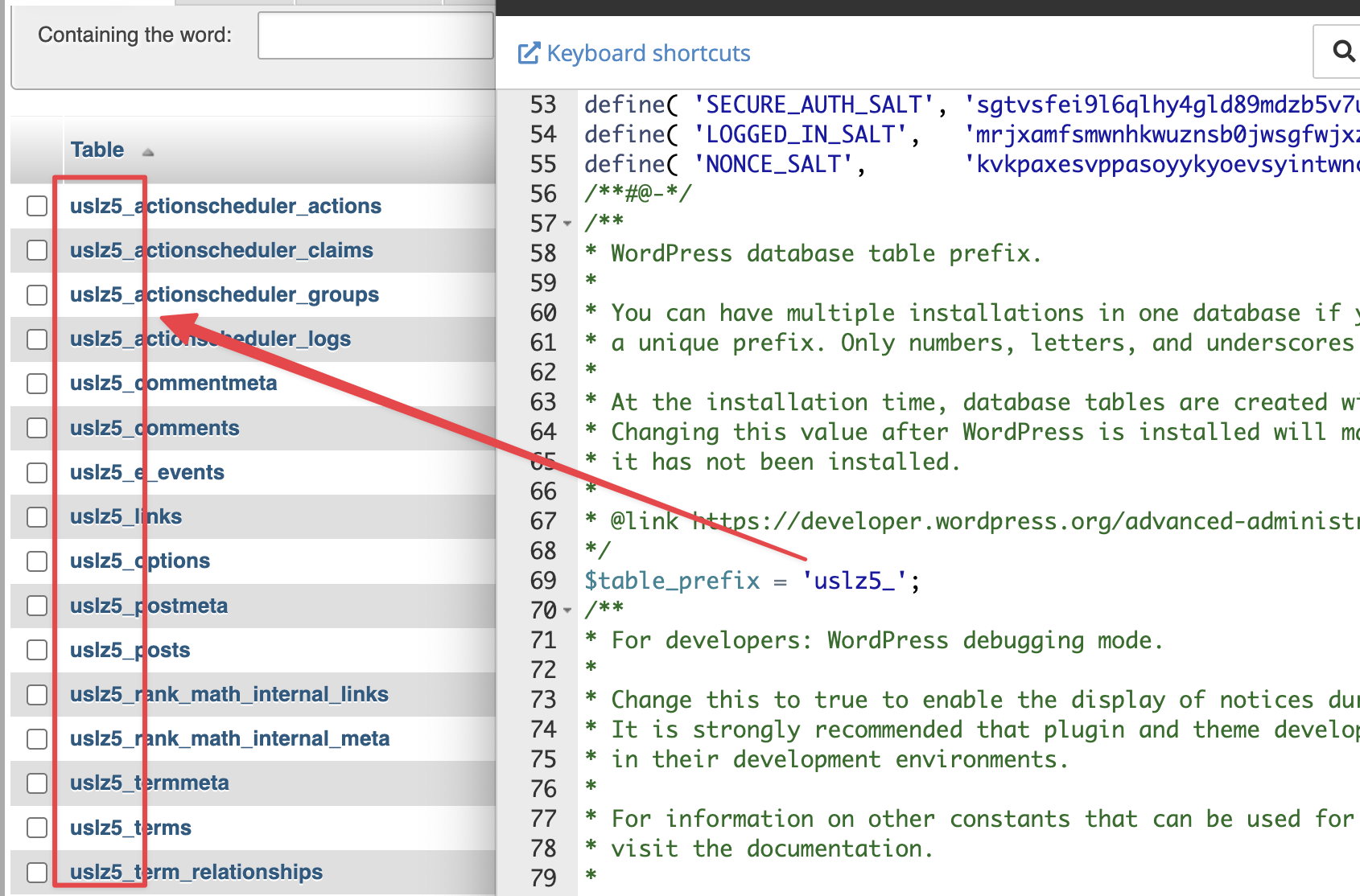Tick the uslz5_term_relationships checkbox

(37, 872)
